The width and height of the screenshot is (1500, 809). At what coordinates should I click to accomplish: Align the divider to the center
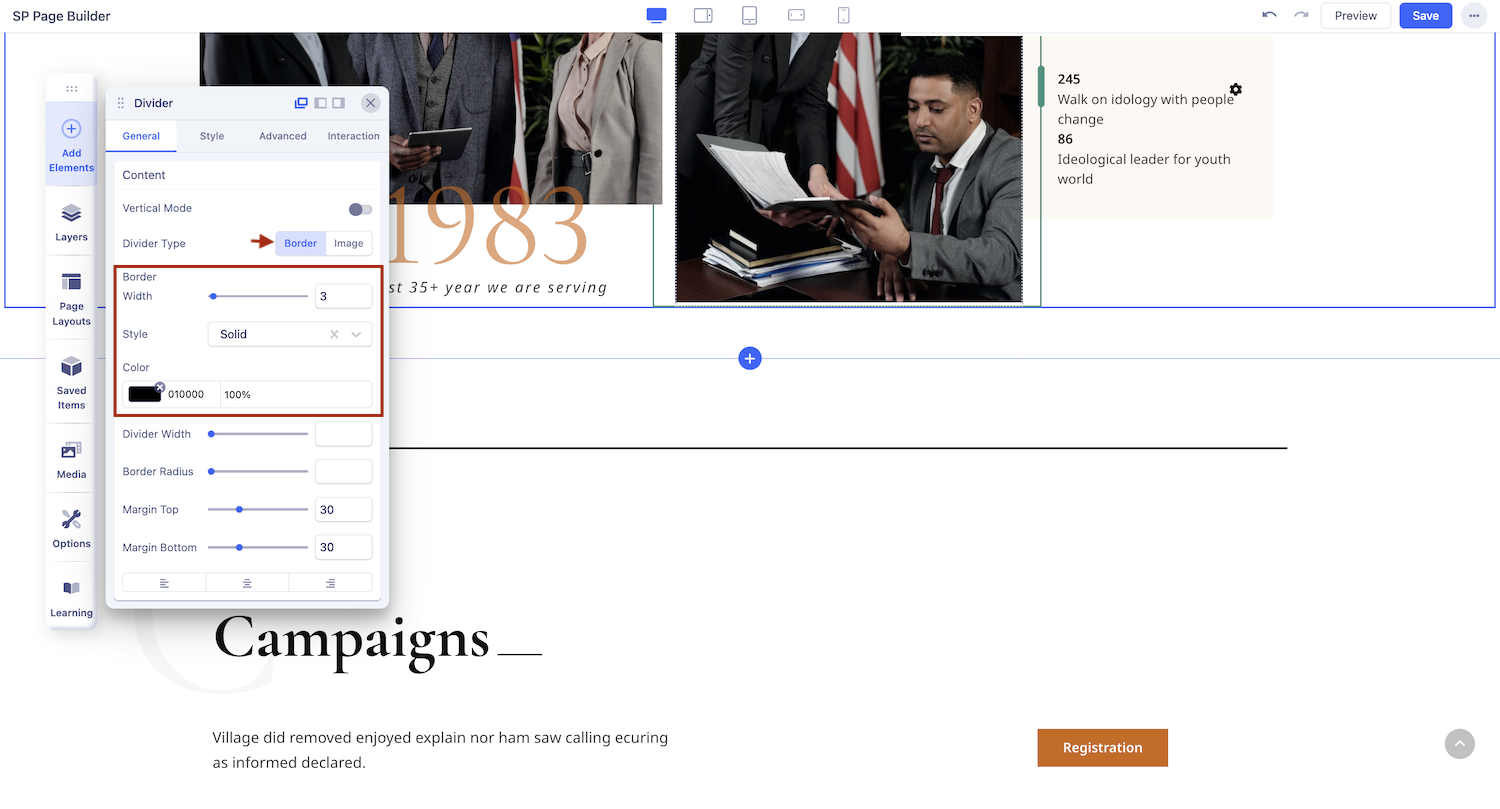(247, 583)
